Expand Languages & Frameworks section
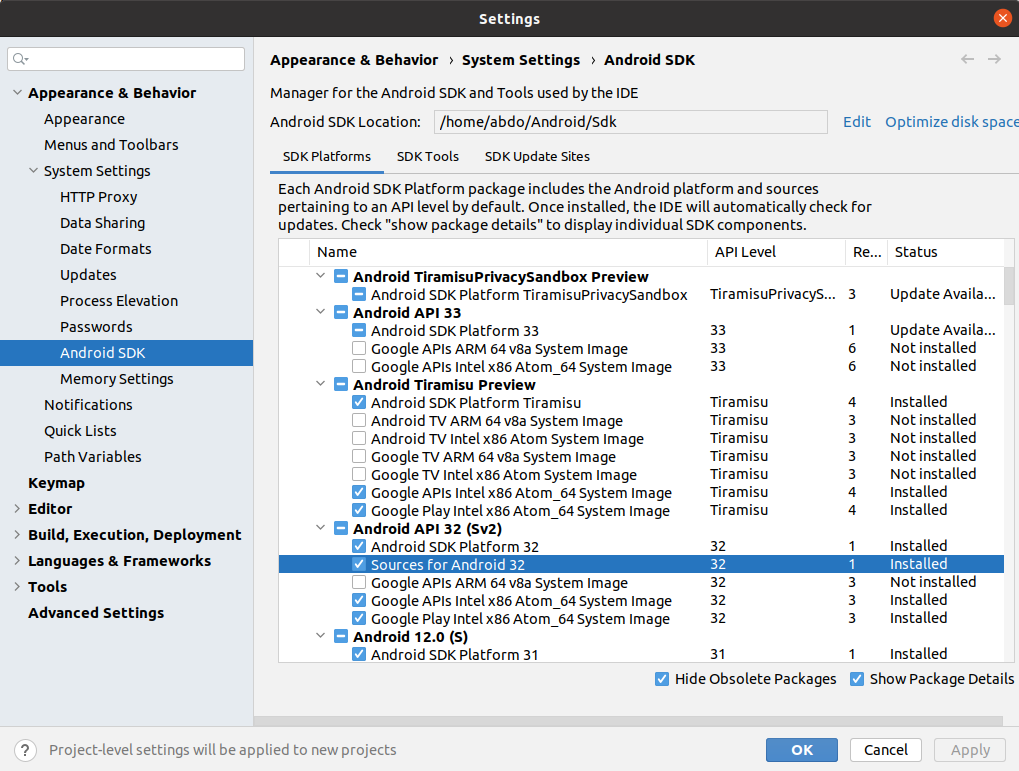 (x=18, y=561)
